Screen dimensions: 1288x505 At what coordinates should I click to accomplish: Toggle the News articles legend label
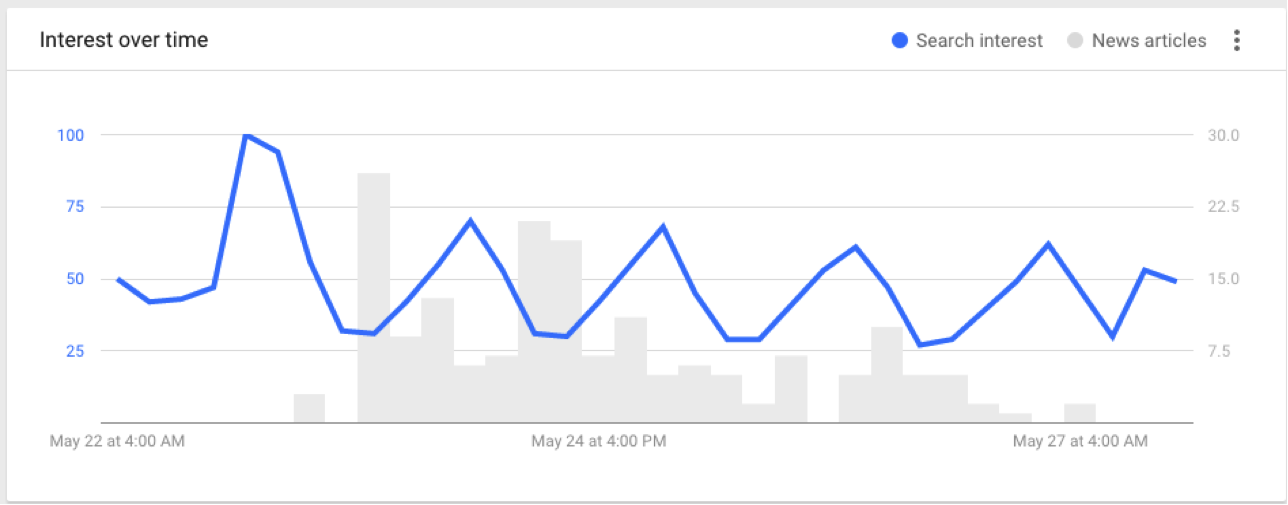[1149, 41]
